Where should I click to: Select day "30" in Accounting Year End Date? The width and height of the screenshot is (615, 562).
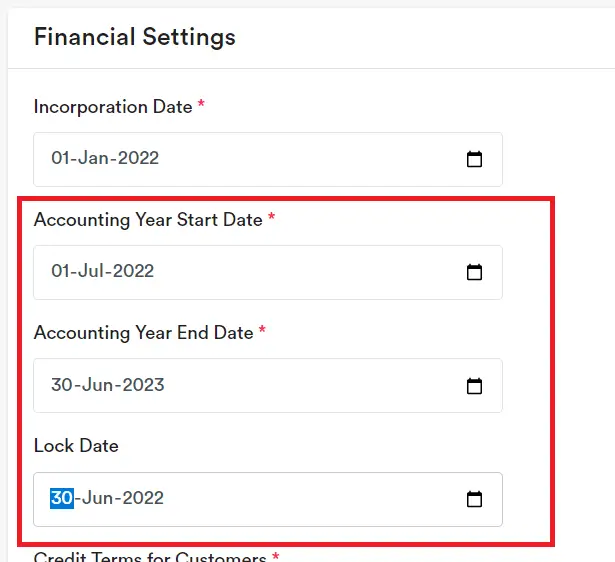[x=62, y=385]
